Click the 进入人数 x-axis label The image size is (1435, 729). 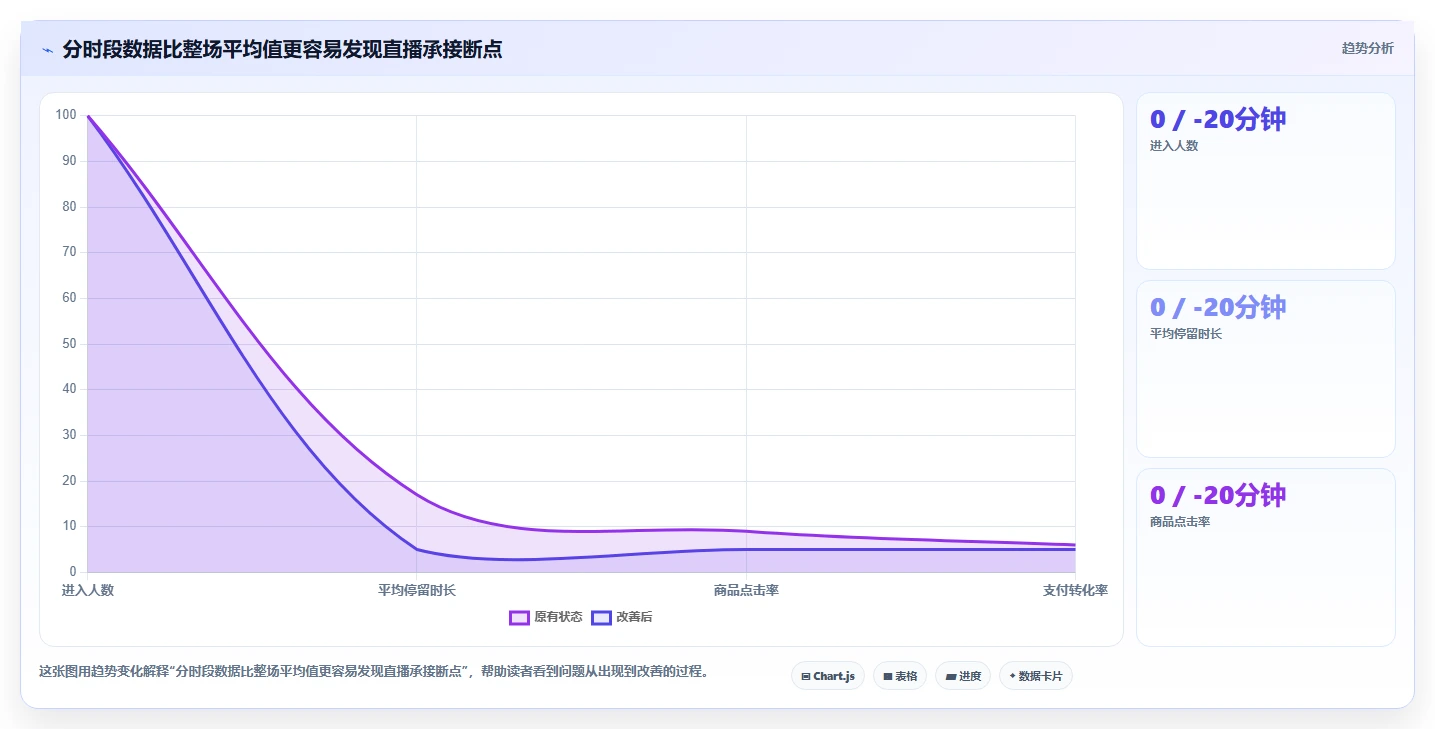(x=88, y=590)
